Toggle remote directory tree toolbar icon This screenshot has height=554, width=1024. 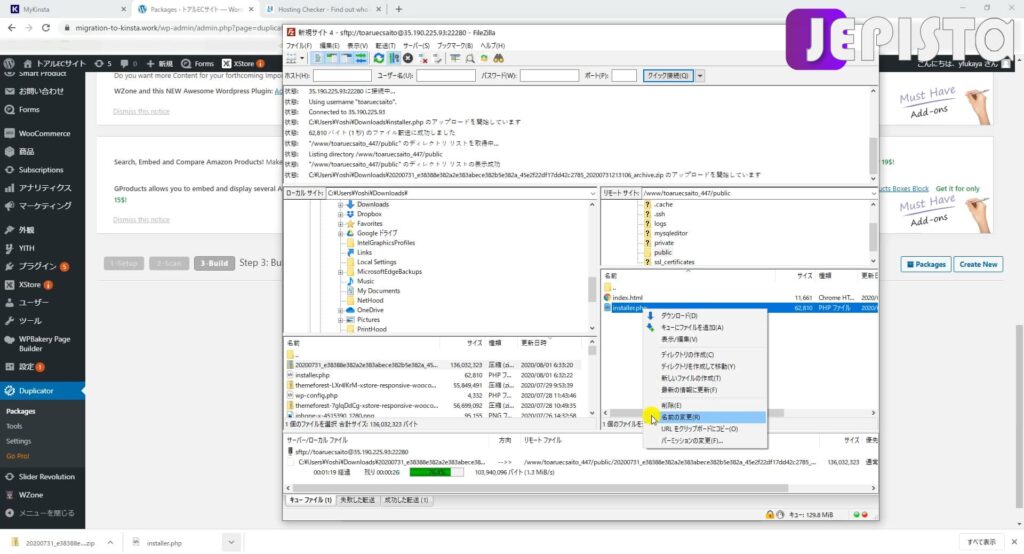coord(346,59)
